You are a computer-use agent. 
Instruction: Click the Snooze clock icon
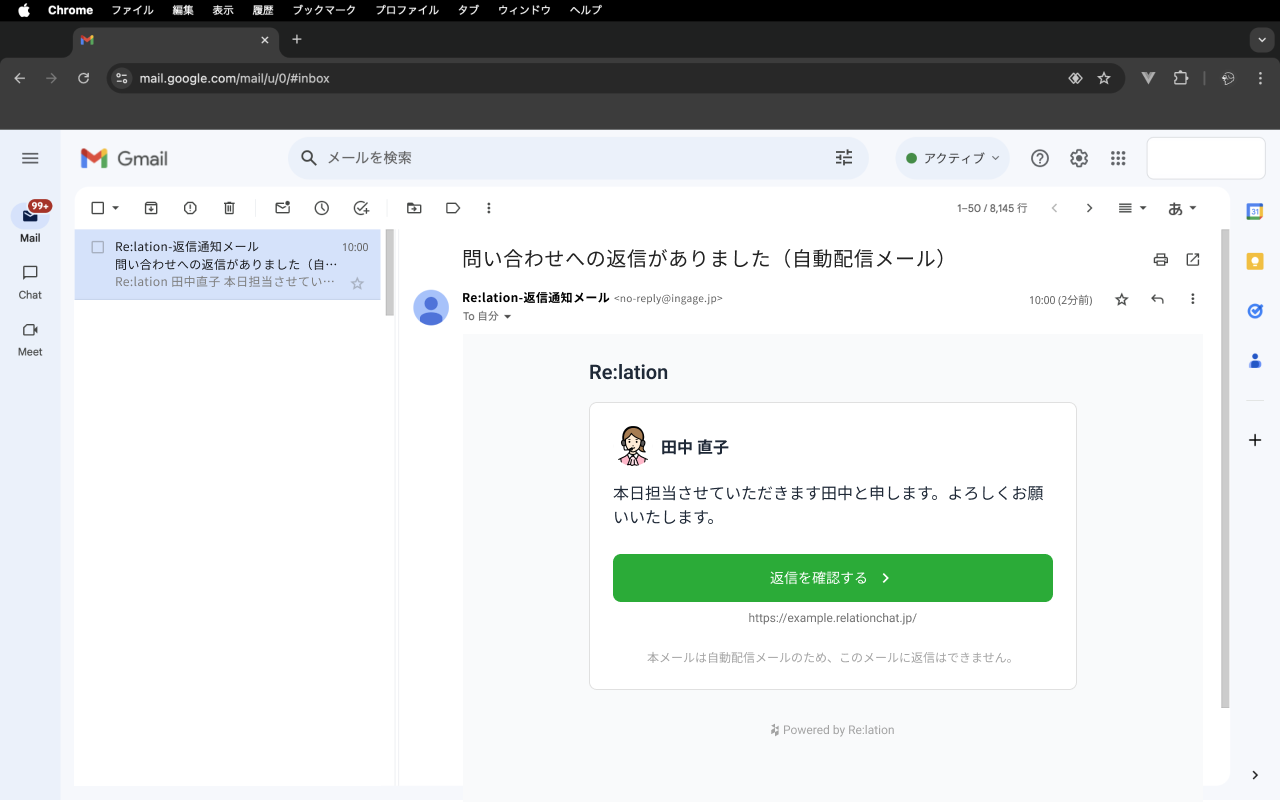[322, 208]
